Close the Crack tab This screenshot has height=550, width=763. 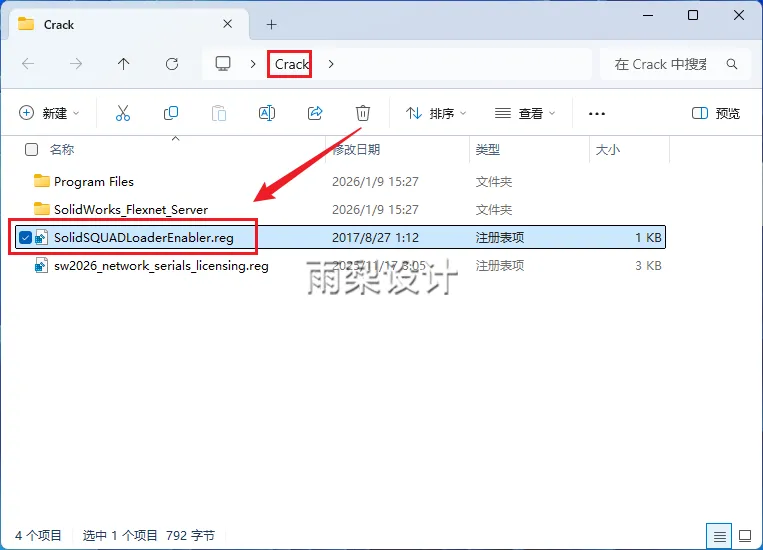point(227,24)
